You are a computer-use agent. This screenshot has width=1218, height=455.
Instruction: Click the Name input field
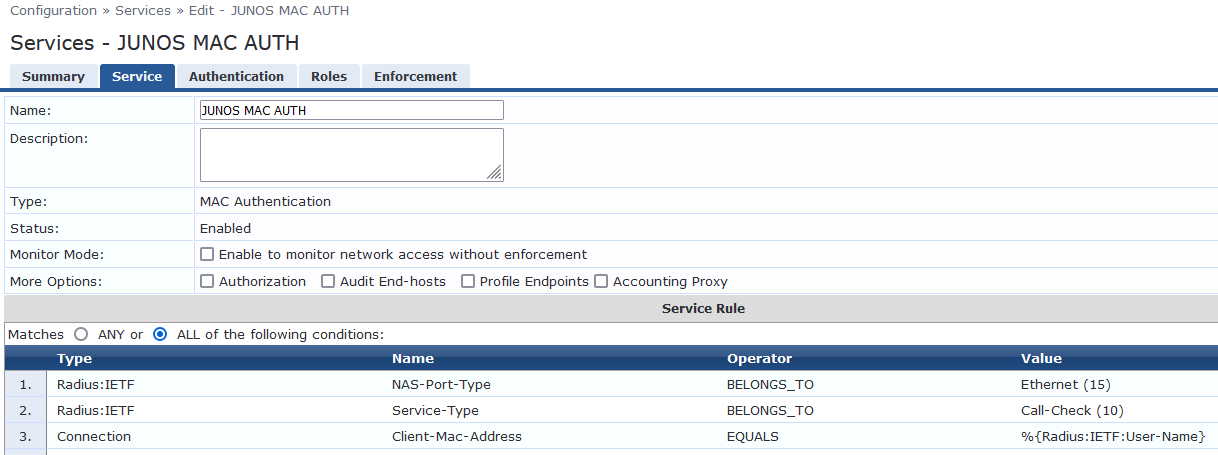point(351,111)
